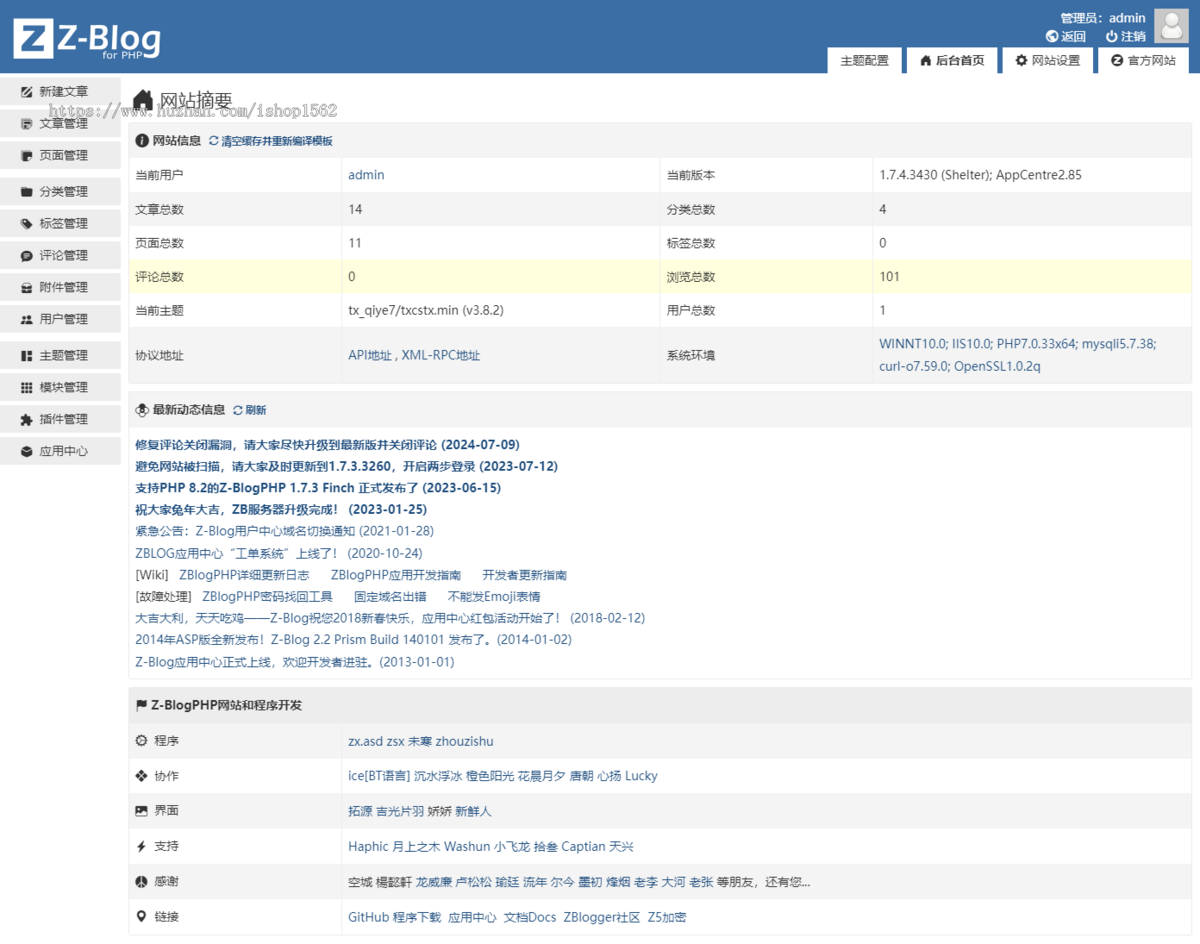Open the API地址 link
Viewport: 1200px width, 944px height.
(x=370, y=355)
